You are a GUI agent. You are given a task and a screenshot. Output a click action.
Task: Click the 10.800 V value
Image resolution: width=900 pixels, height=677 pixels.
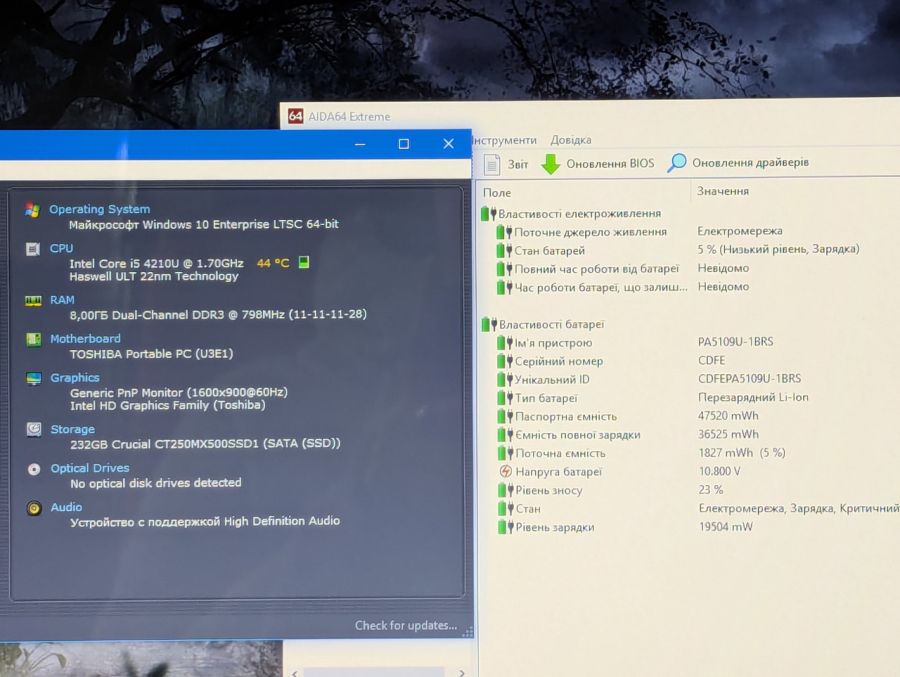[x=719, y=471]
